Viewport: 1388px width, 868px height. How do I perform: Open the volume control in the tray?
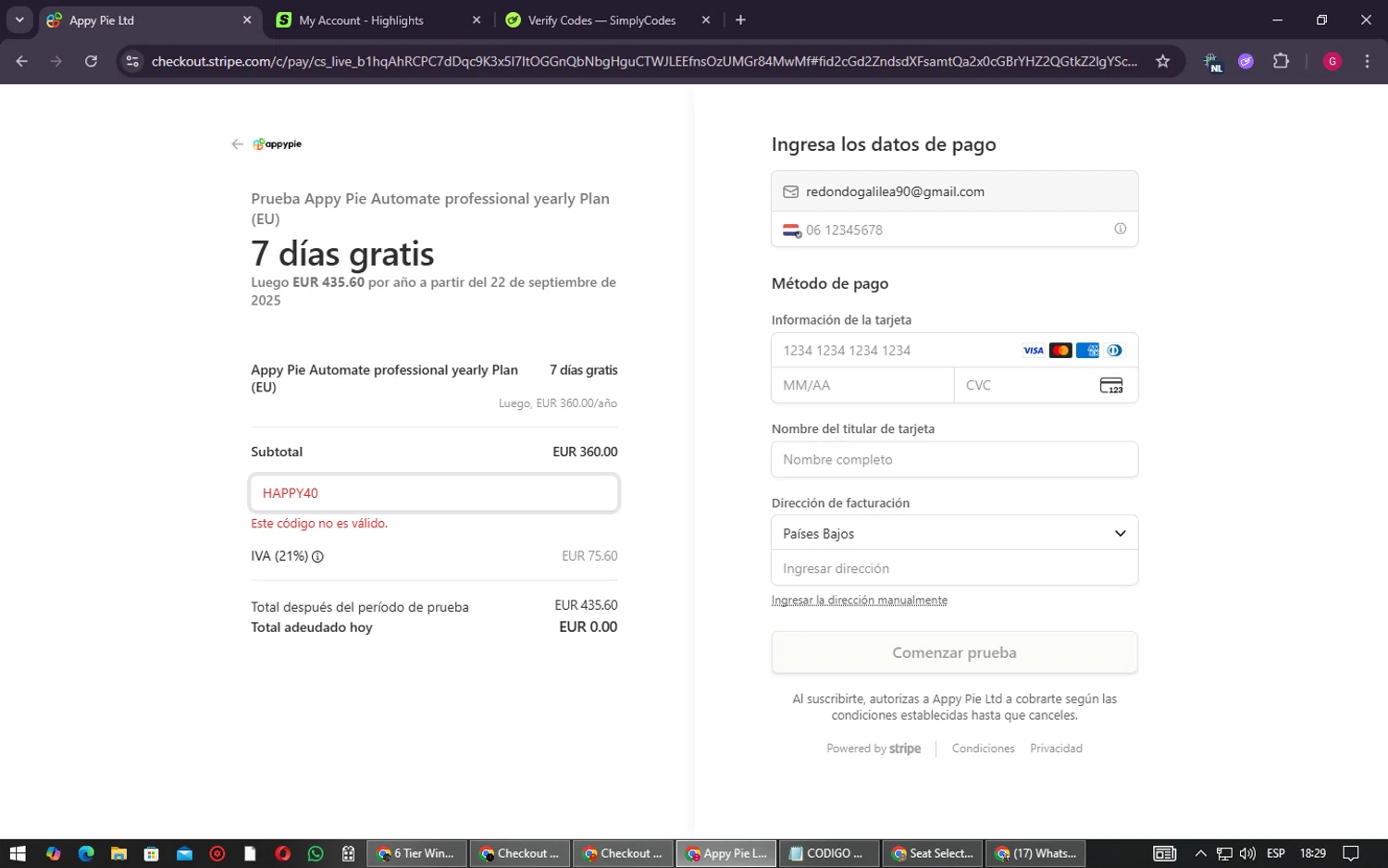(x=1247, y=854)
